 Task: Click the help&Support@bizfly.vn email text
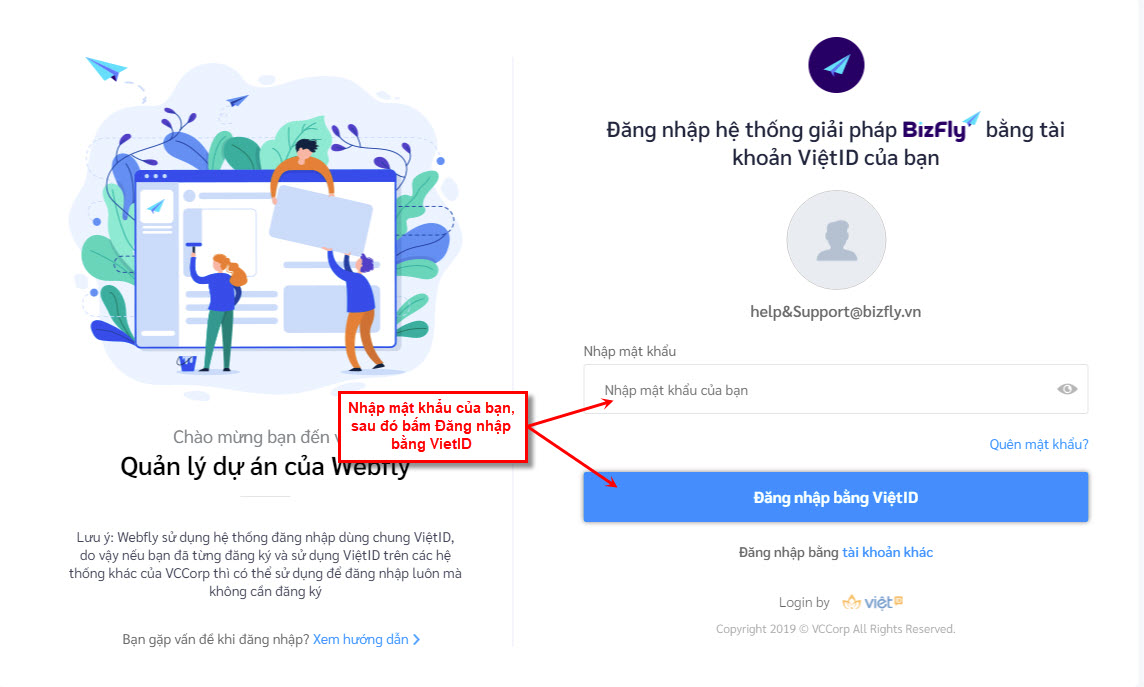pos(835,311)
